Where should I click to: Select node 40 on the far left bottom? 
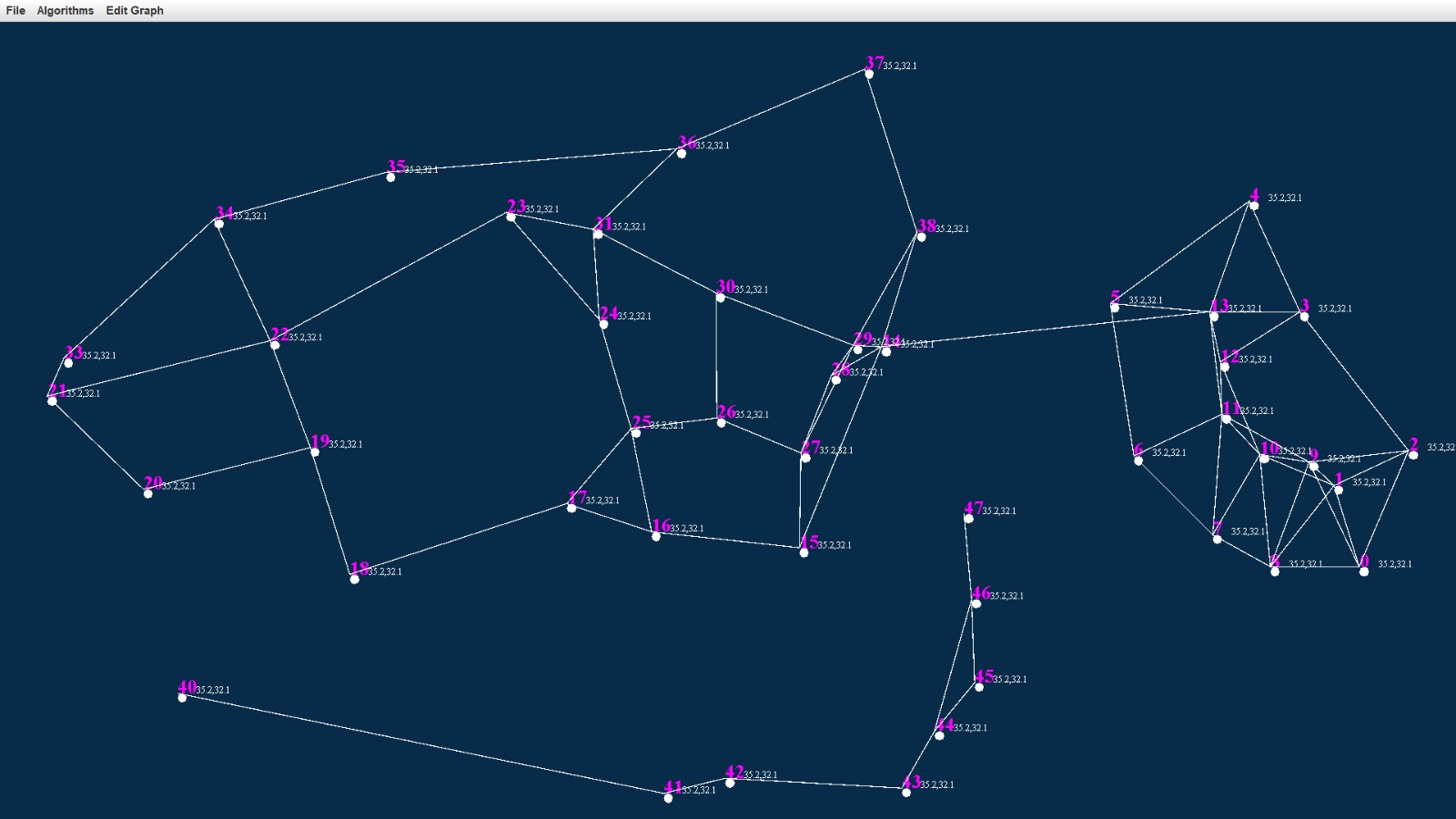(x=184, y=696)
